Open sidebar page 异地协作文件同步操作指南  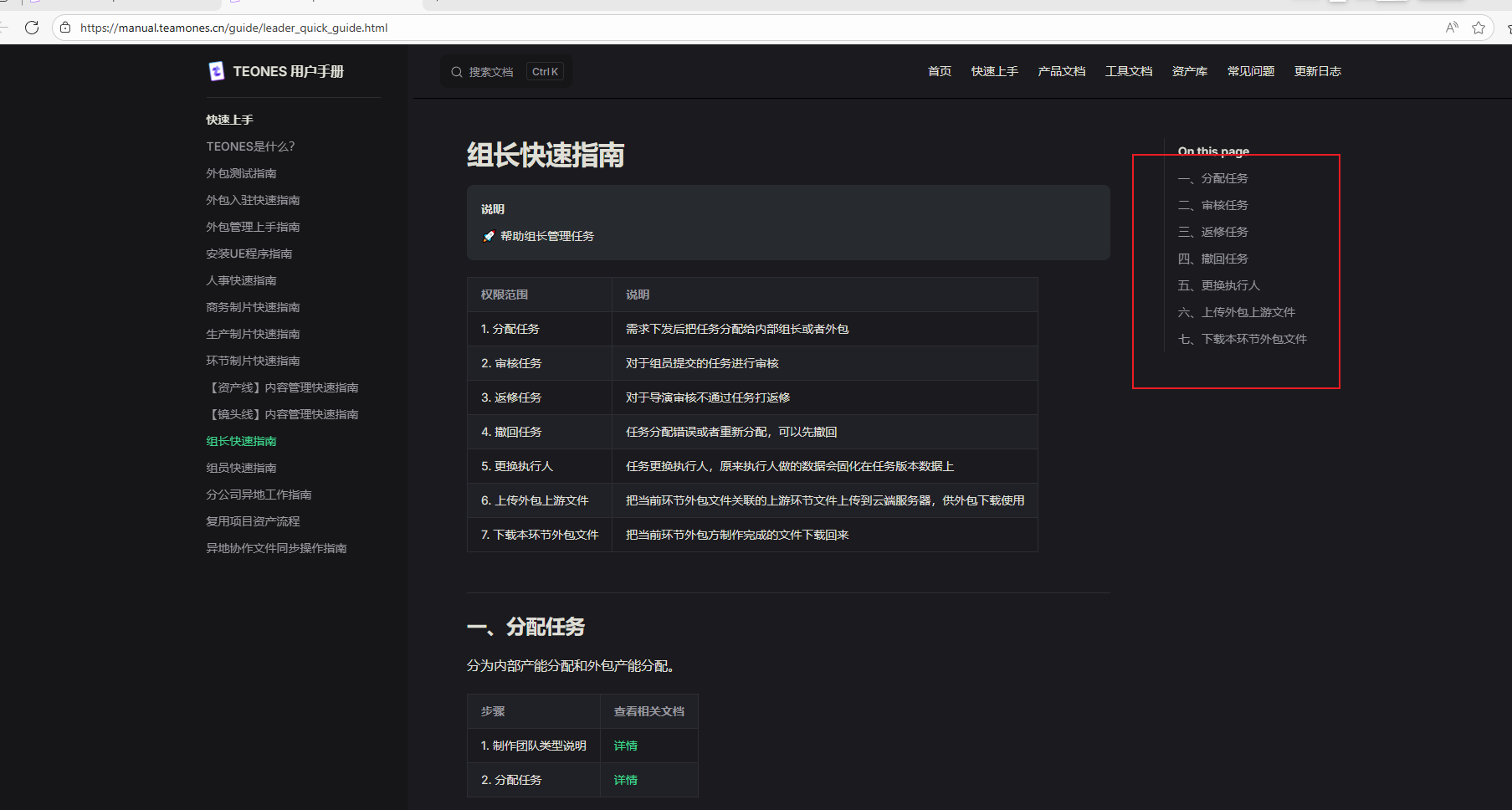pyautogui.click(x=276, y=548)
